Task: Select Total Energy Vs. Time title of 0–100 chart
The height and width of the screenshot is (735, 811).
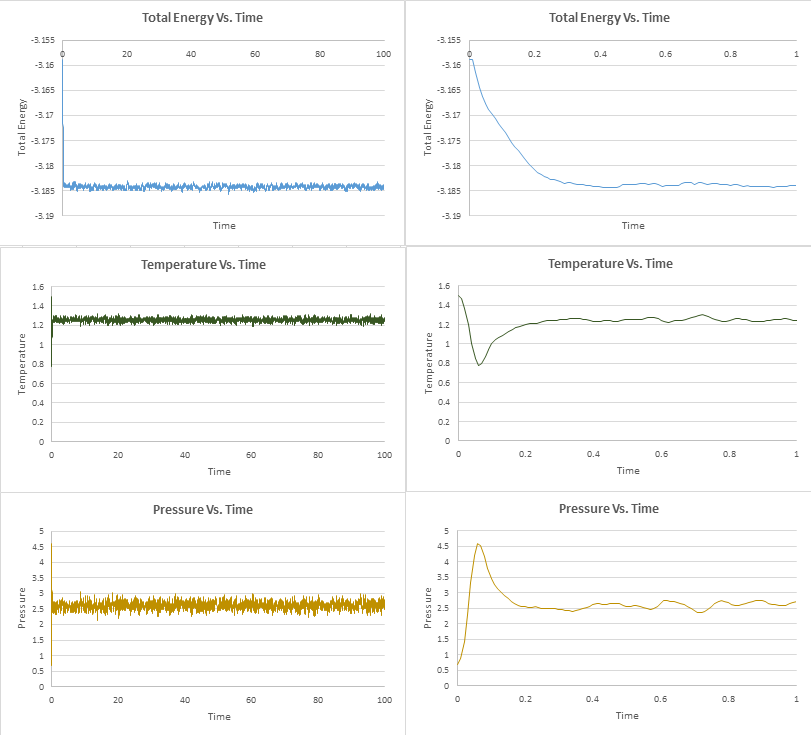Action: click(x=202, y=18)
